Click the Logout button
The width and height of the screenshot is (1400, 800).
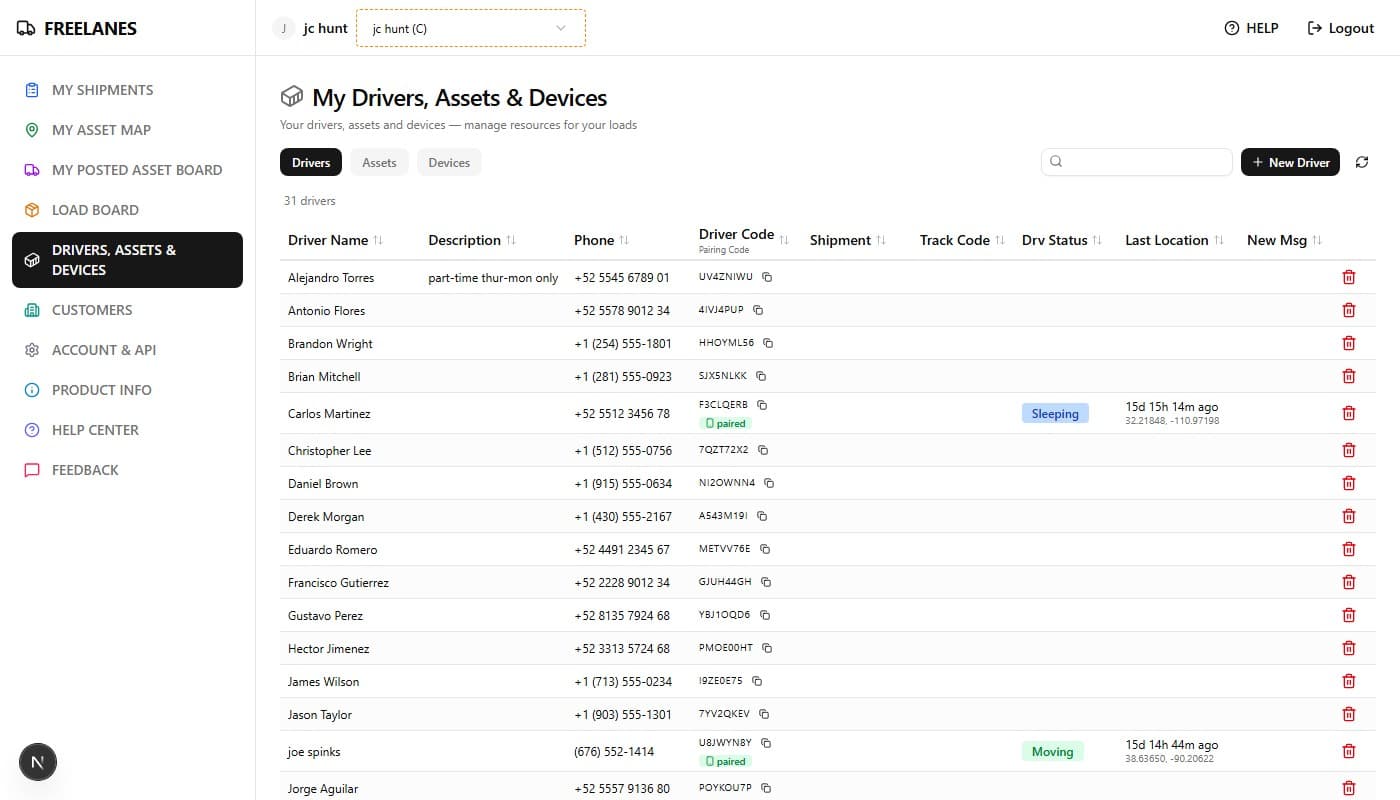click(x=1341, y=28)
